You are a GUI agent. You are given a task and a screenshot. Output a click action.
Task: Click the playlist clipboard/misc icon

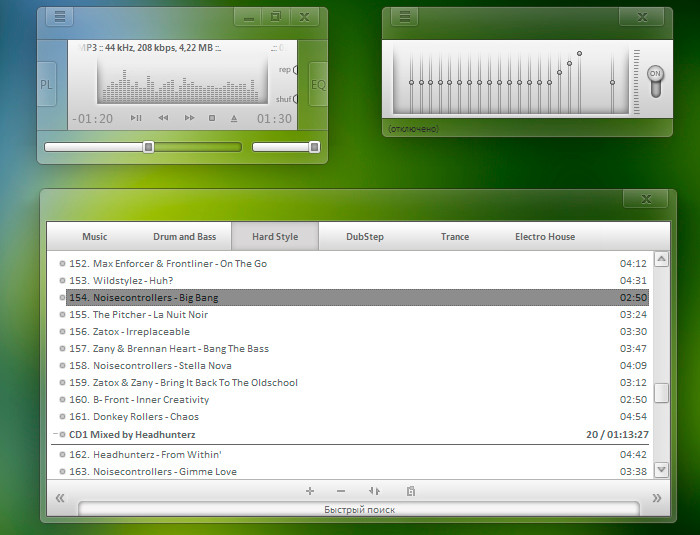[411, 491]
